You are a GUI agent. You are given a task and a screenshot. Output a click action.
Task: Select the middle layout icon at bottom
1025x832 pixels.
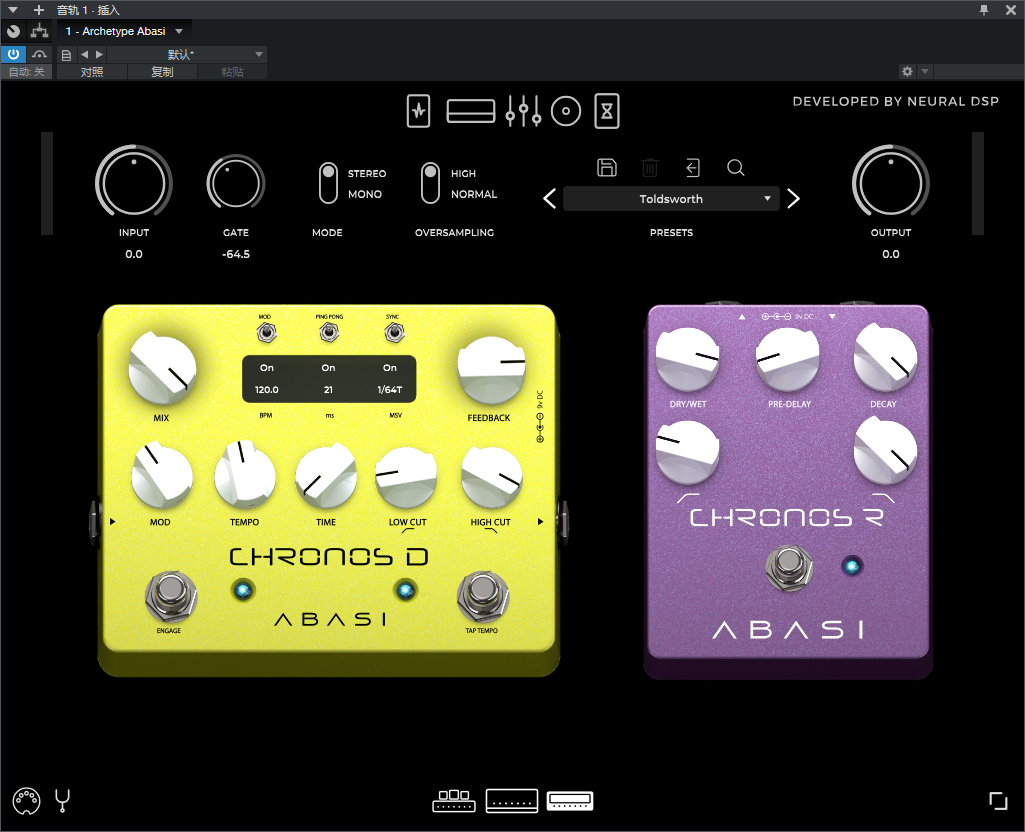coord(512,801)
